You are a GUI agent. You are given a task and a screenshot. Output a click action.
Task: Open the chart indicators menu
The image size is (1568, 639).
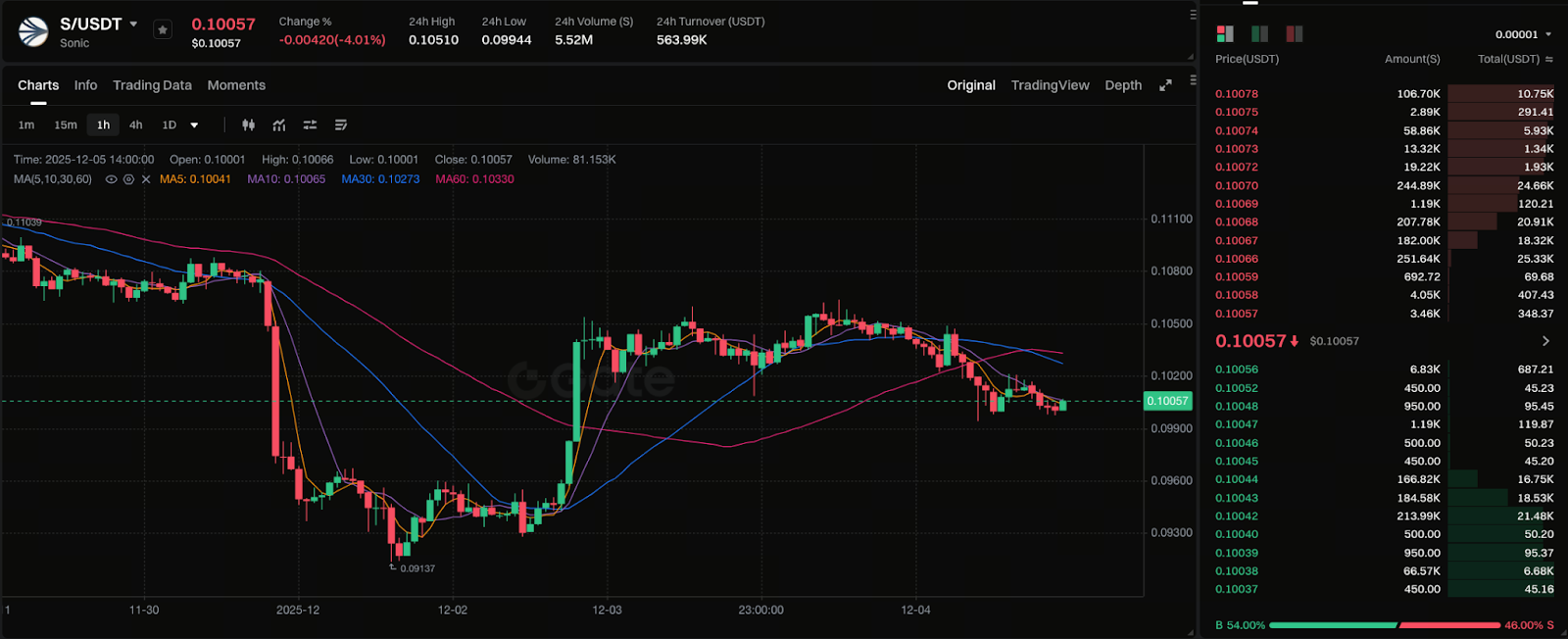[x=279, y=125]
